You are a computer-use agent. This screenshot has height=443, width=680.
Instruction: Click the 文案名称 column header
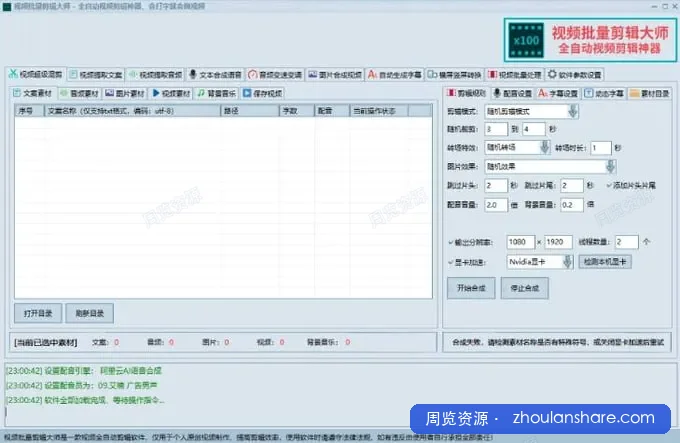(132, 111)
